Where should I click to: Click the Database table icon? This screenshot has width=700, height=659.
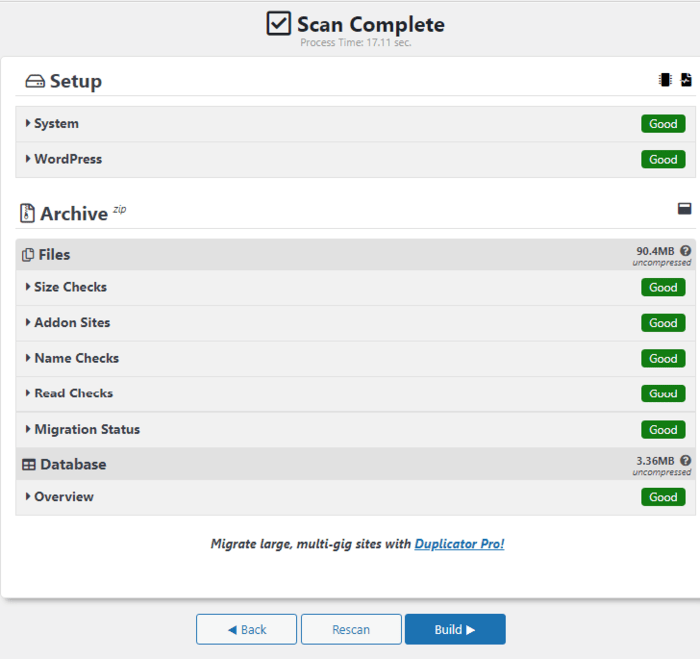point(29,464)
